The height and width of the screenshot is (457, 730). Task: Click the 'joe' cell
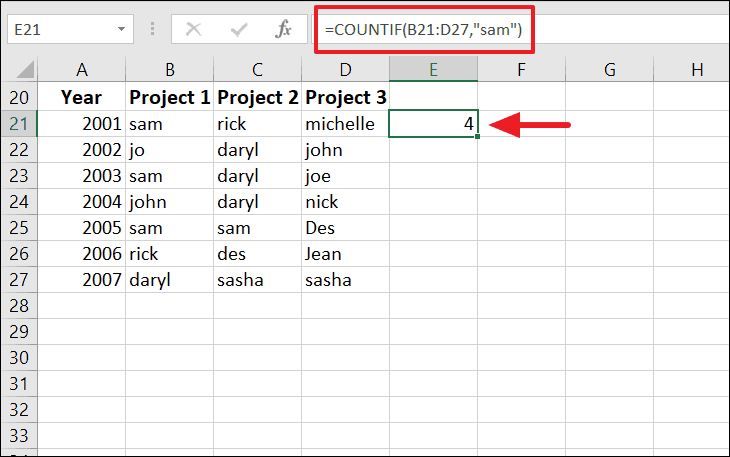pyautogui.click(x=345, y=175)
